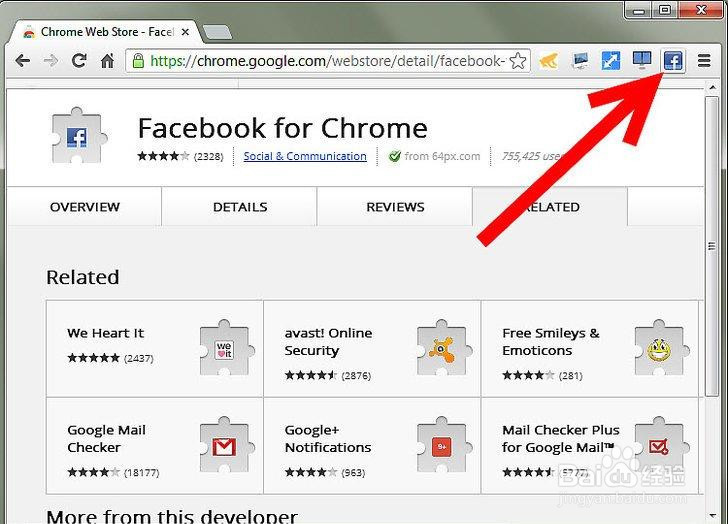728x524 pixels.
Task: Click the Mail Checker Plus puzzle icon
Action: point(661,446)
